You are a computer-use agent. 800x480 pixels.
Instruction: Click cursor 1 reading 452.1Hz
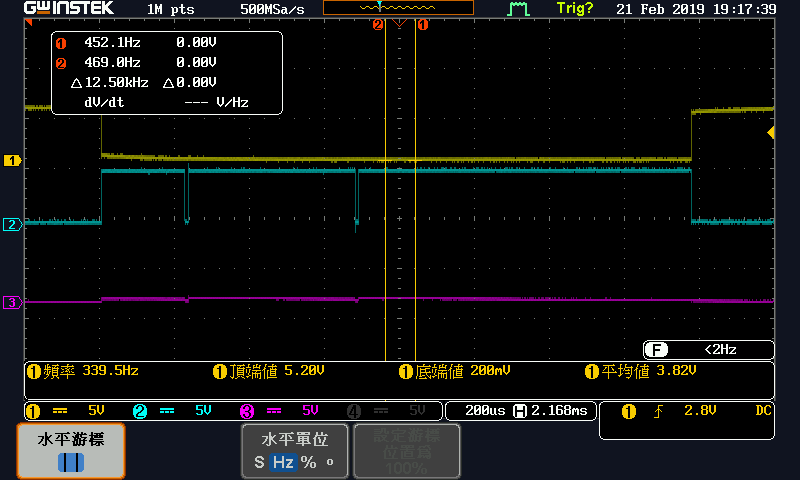tap(112, 42)
